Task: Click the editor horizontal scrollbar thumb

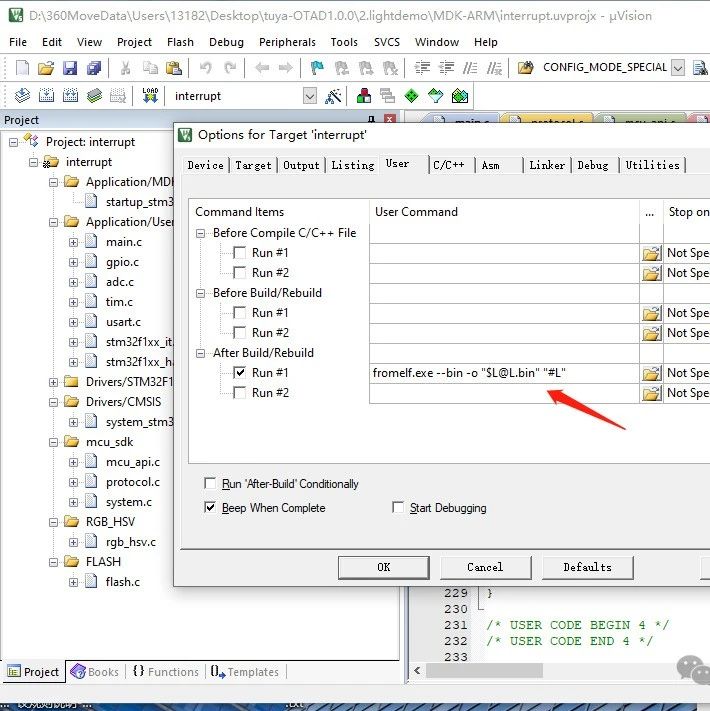Action: 484,670
